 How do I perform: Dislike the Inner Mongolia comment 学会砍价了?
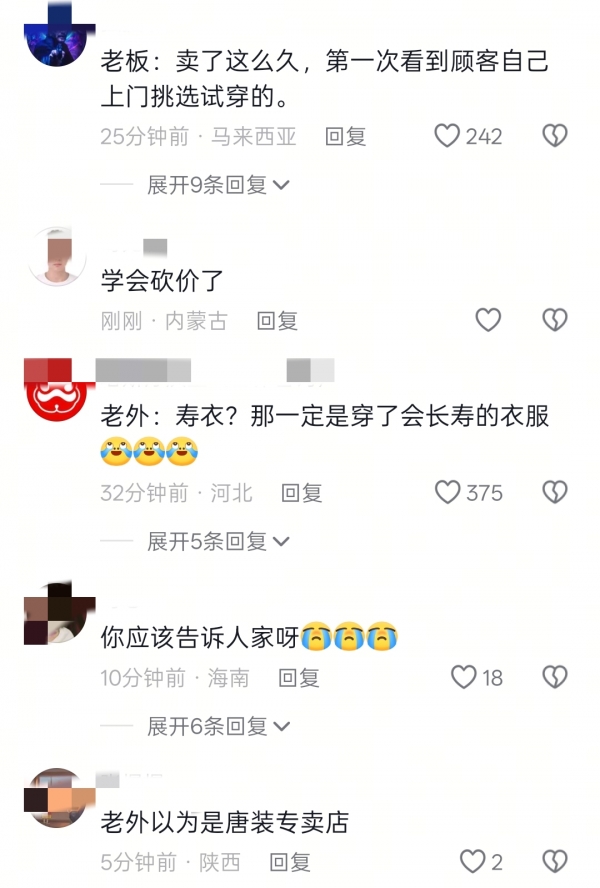coord(555,321)
